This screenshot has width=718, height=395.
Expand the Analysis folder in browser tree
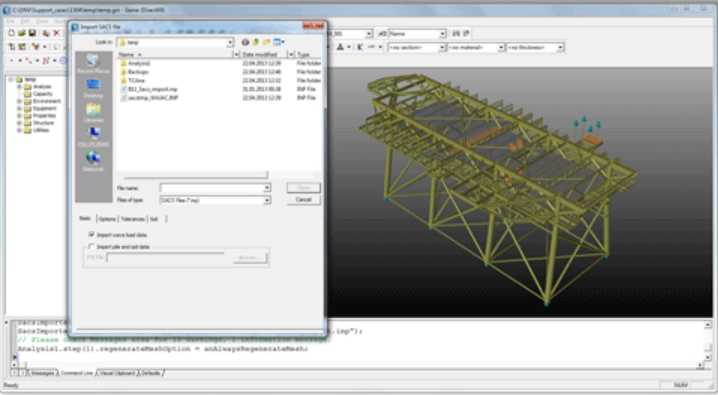(x=19, y=87)
